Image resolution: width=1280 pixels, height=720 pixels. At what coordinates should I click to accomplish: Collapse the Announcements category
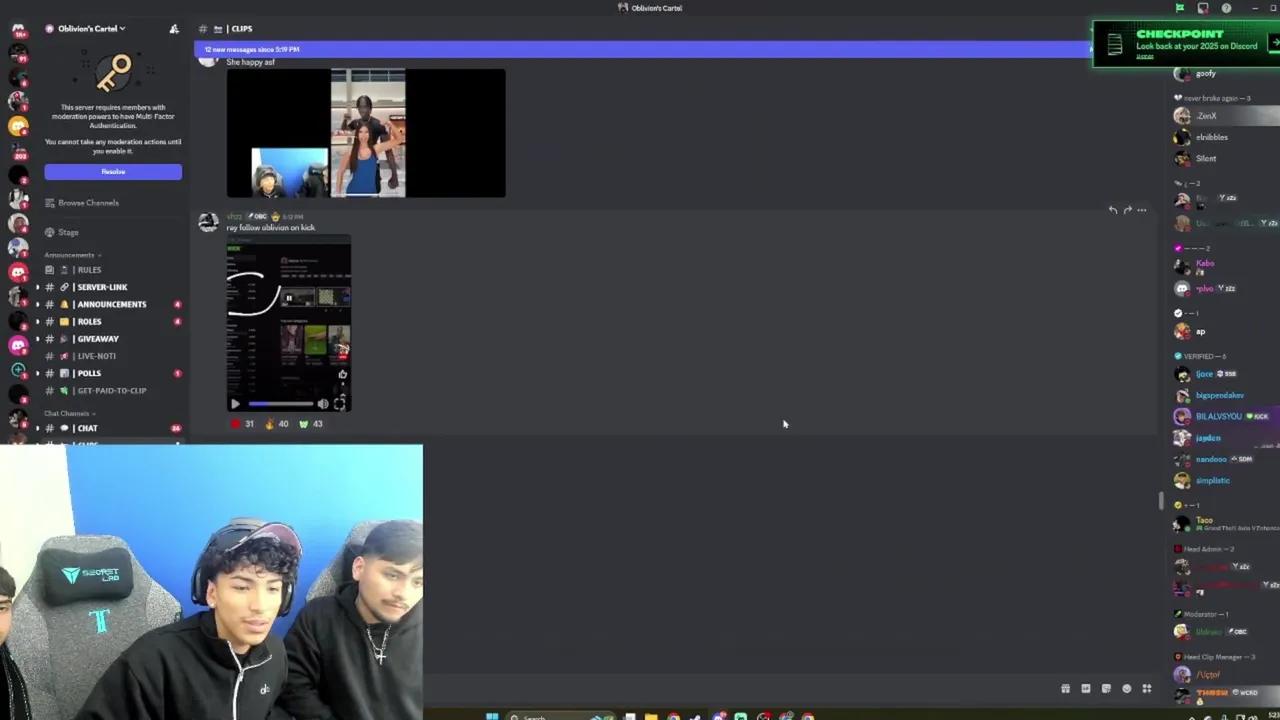(x=69, y=254)
